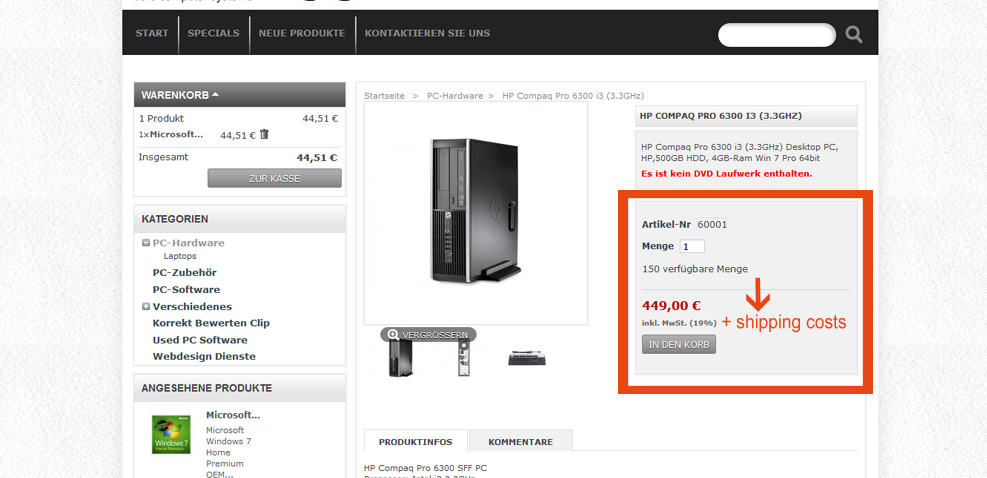Screen dimensions: 987x478
Task: Open the SPECIALS menu item
Action: [213, 33]
